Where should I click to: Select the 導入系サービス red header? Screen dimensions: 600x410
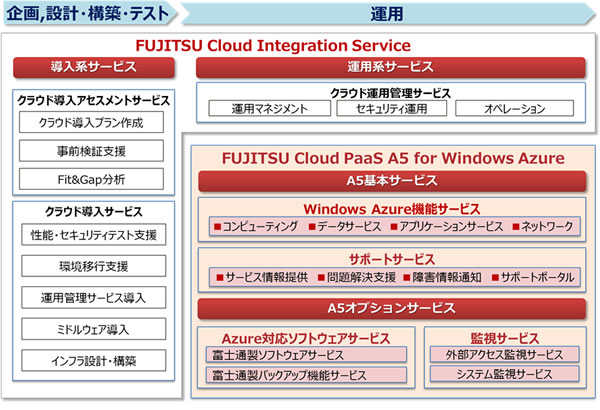94,67
